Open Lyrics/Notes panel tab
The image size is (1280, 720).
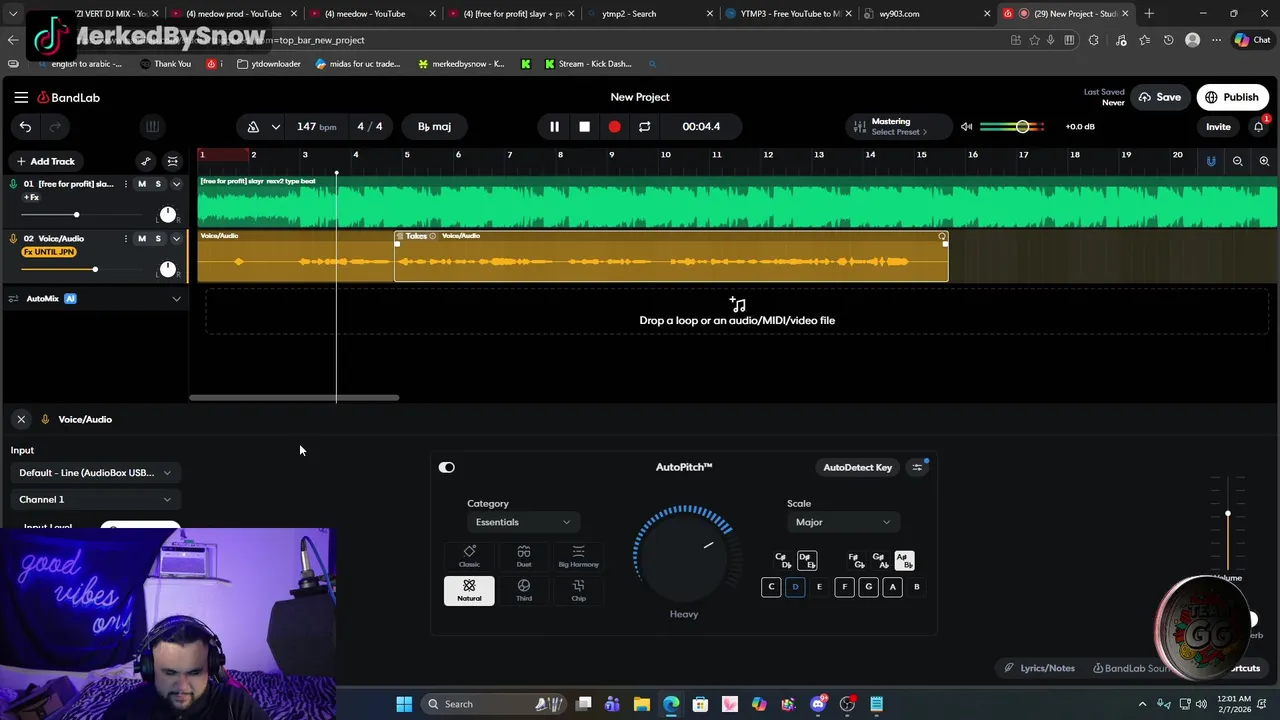coord(1040,668)
